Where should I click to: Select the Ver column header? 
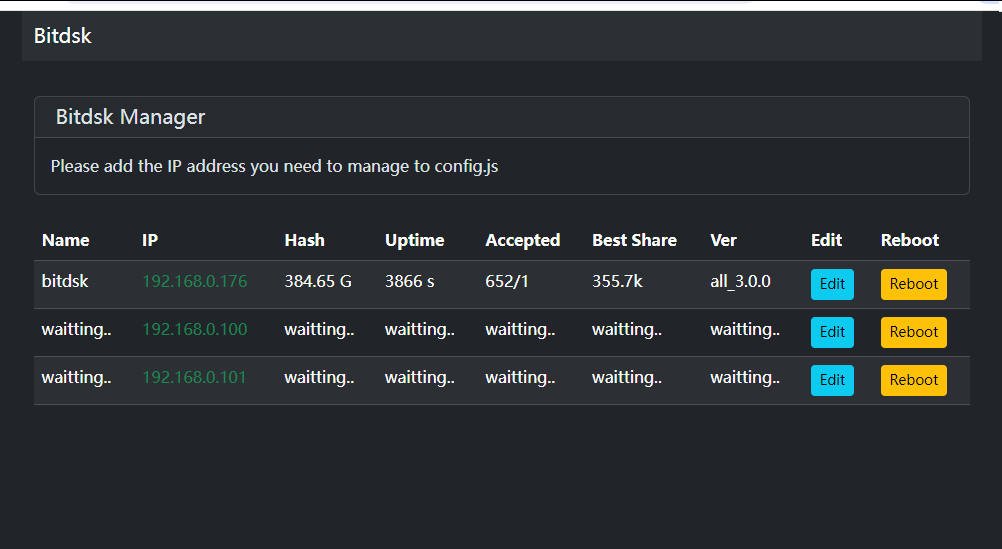pos(723,240)
